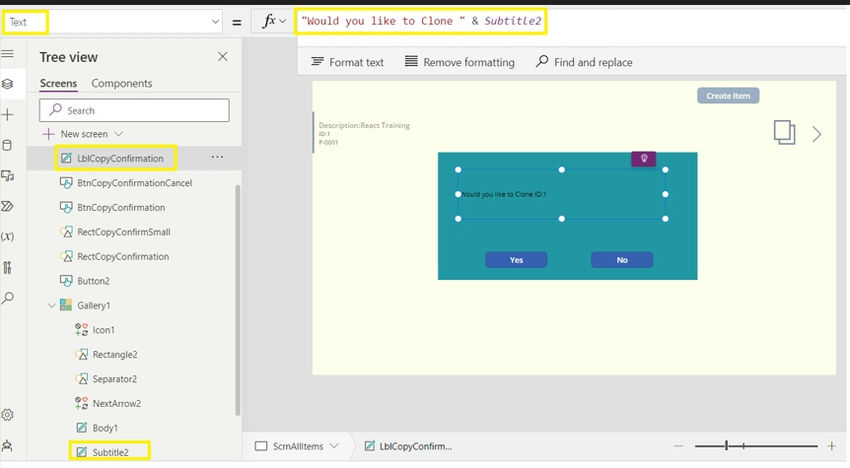The width and height of the screenshot is (850, 468).
Task: Open the Search magnifier icon in left rail
Action: (8, 298)
